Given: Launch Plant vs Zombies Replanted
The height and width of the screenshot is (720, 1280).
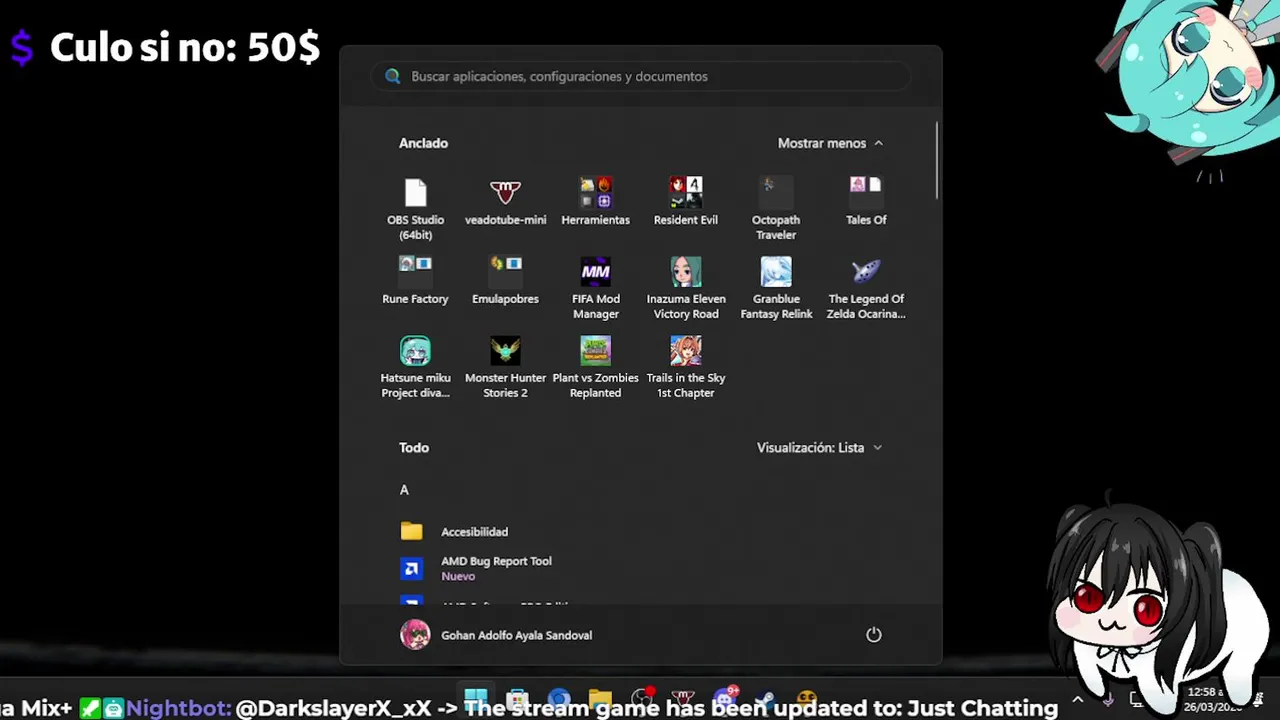Looking at the screenshot, I should point(595,367).
